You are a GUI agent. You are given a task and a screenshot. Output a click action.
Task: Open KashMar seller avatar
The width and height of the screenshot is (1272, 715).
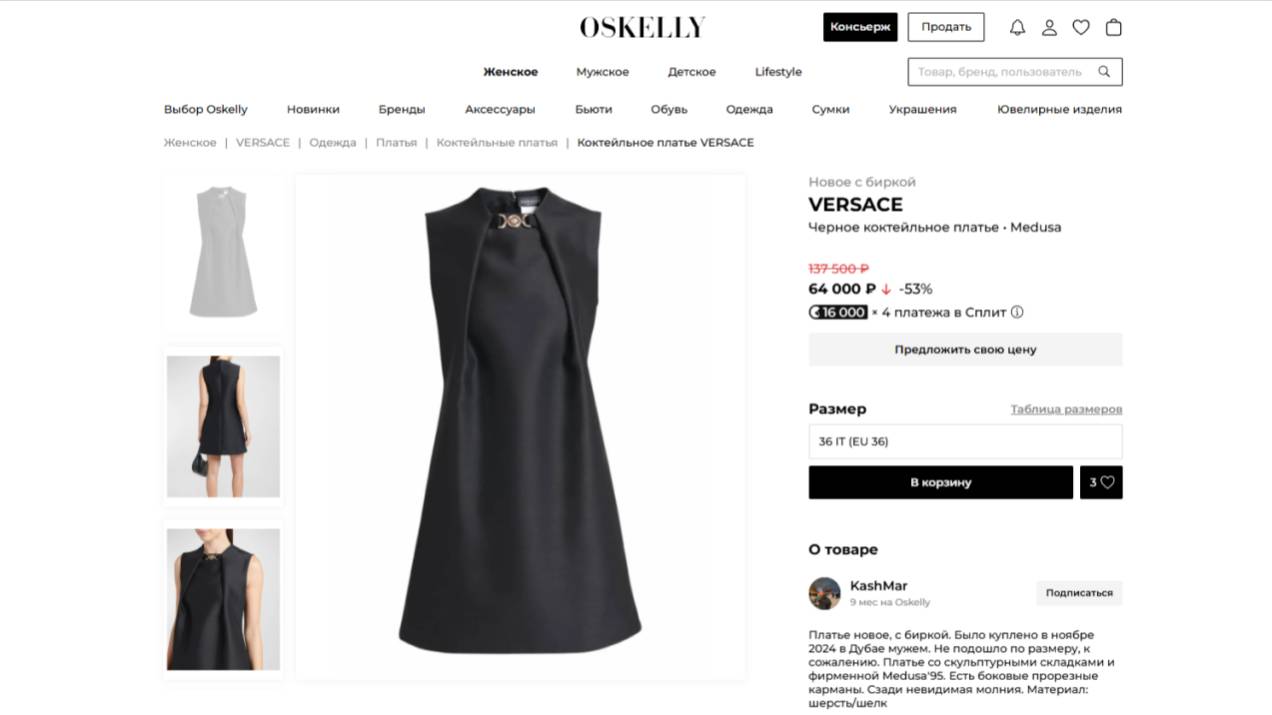point(825,593)
